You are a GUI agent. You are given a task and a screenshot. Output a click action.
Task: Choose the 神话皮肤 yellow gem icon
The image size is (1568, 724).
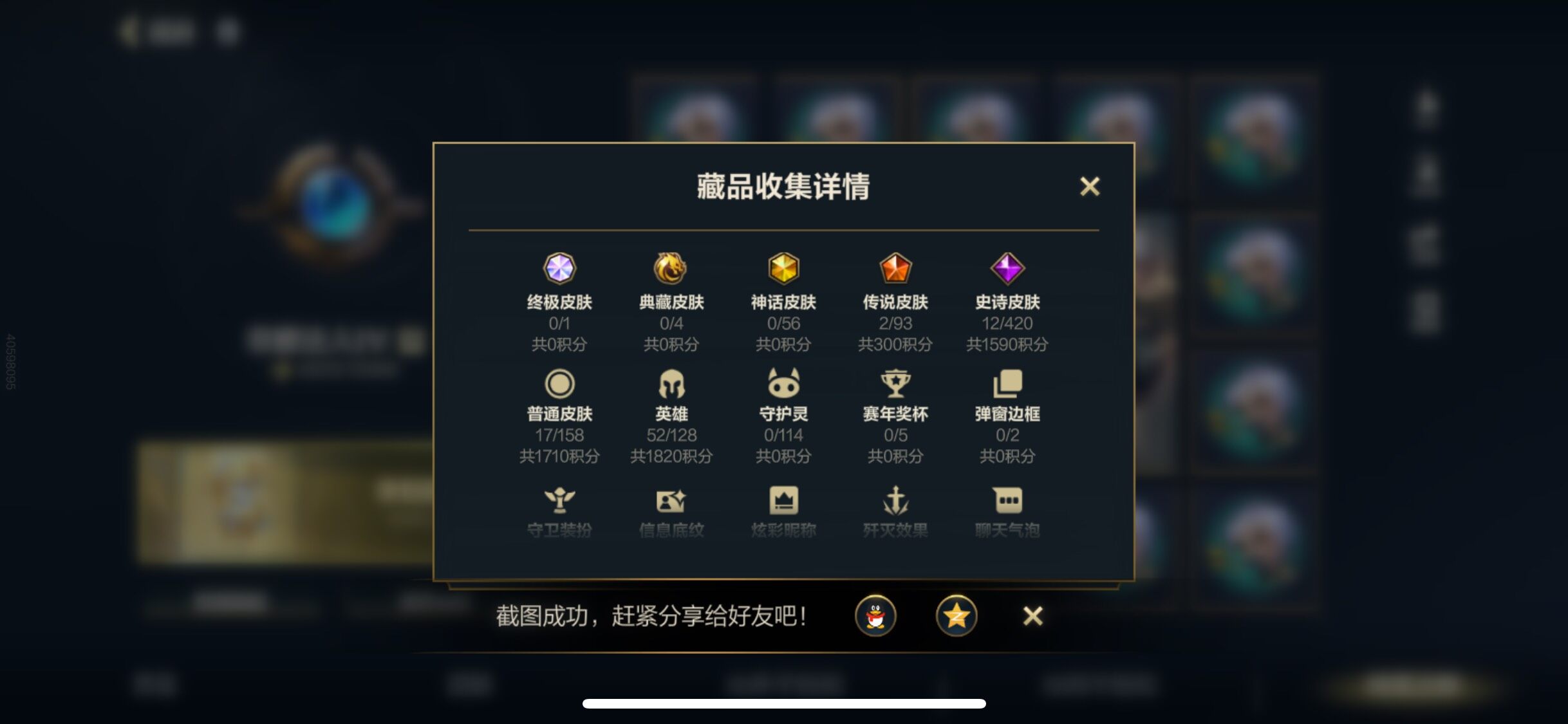[783, 268]
